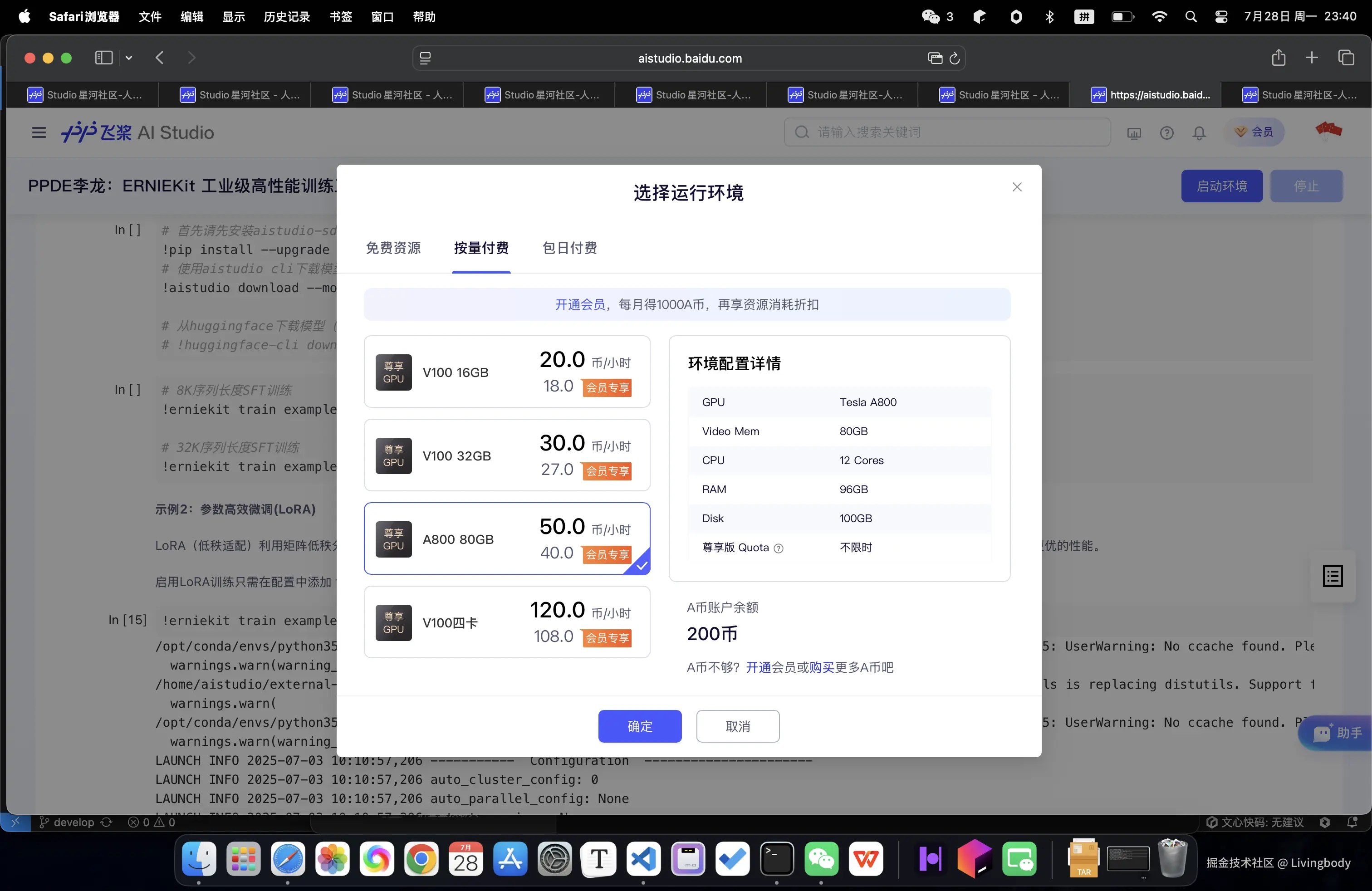The width and height of the screenshot is (1372, 891).
Task: Switch to the 包日付费 tab
Action: pos(569,248)
